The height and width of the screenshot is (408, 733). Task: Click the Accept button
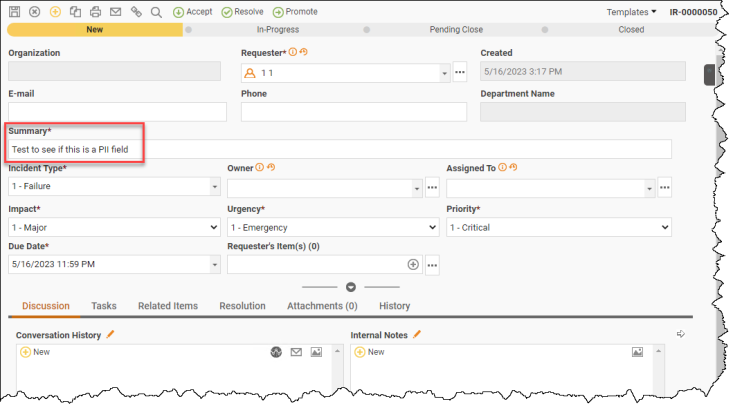click(x=193, y=12)
